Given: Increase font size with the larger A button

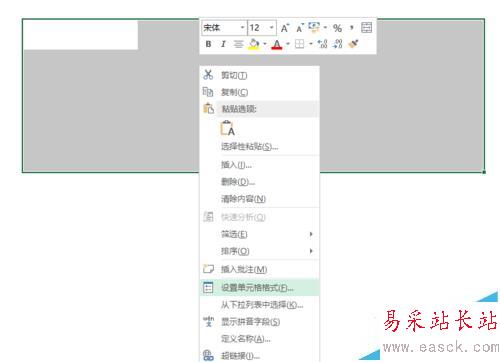Looking at the screenshot, I should click(284, 28).
